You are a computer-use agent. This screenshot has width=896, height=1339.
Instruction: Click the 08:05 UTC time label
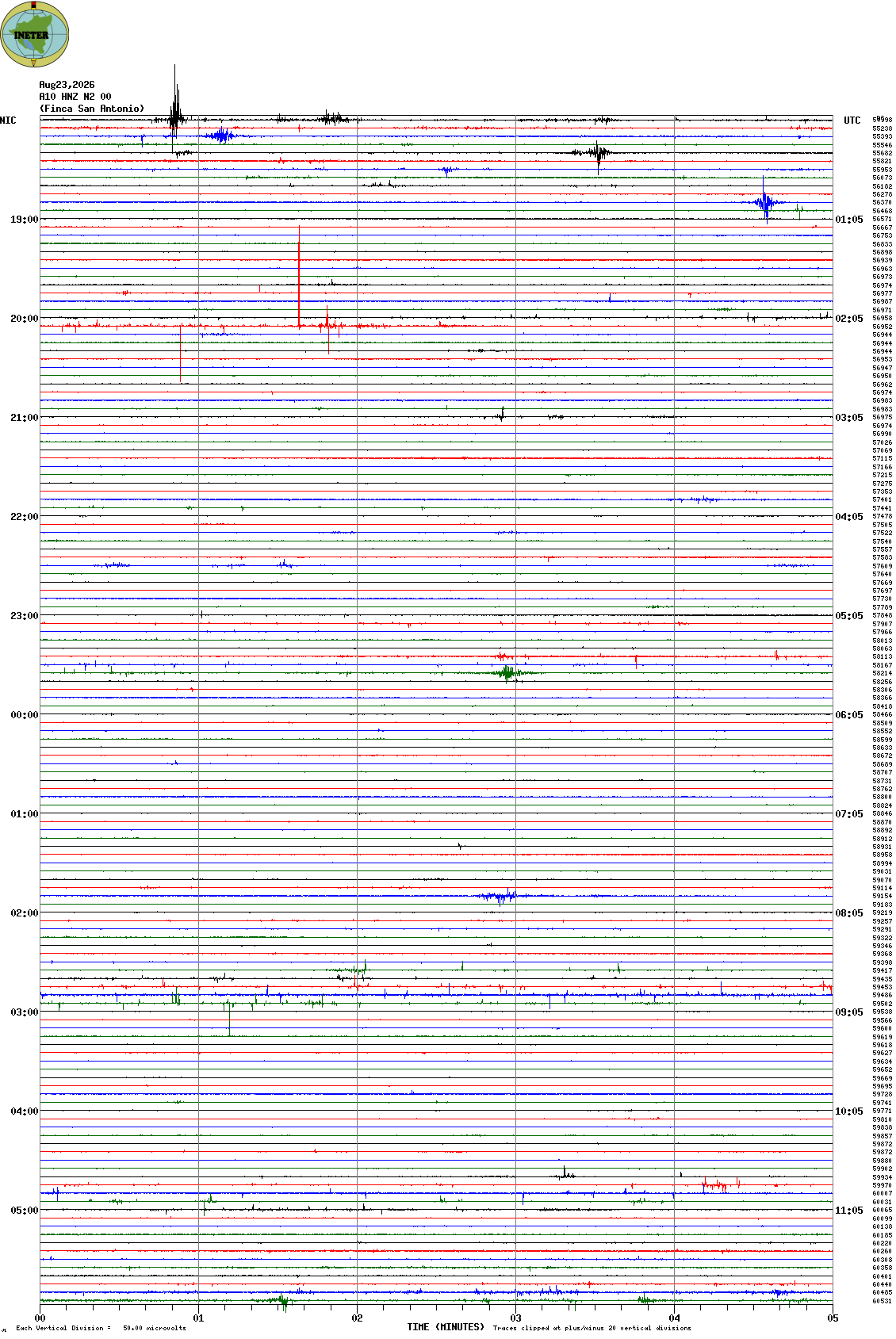[849, 913]
